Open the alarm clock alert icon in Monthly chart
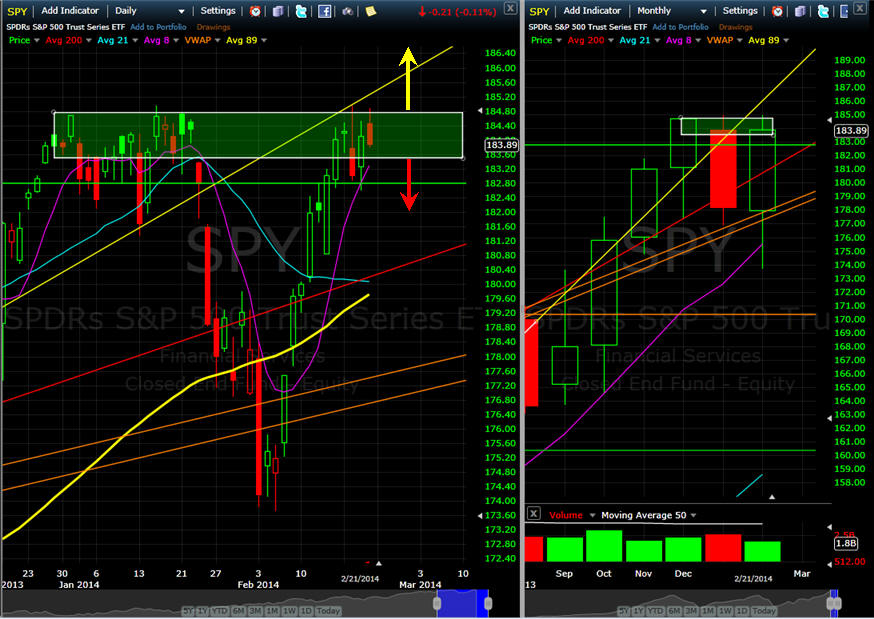Image resolution: width=874 pixels, height=619 pixels. point(778,11)
